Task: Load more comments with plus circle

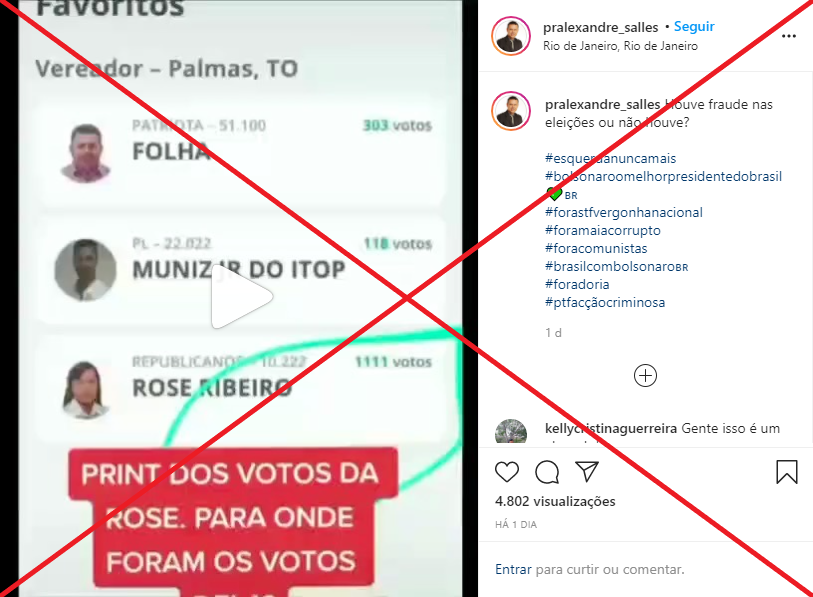Action: pyautogui.click(x=645, y=376)
